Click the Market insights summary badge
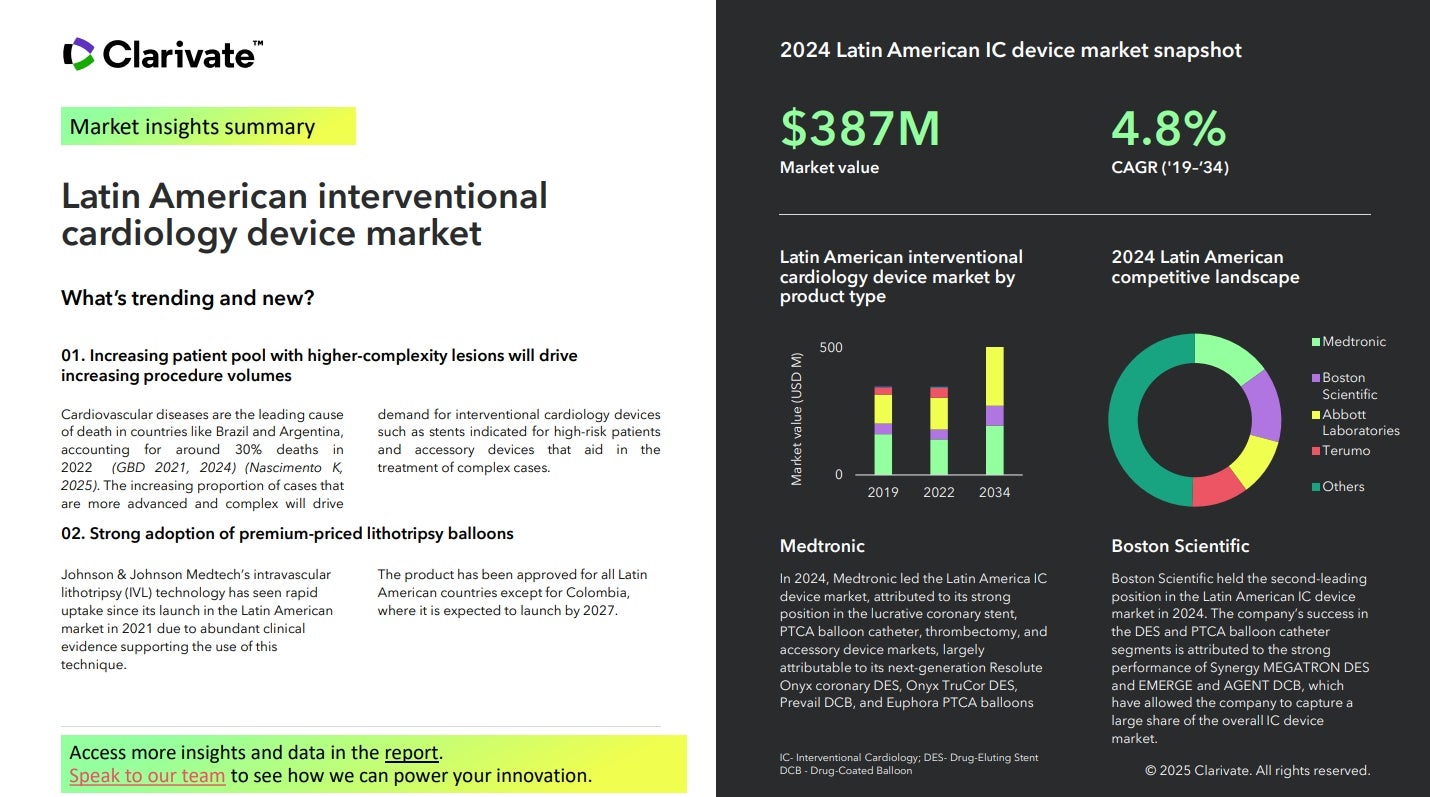 click(x=208, y=127)
